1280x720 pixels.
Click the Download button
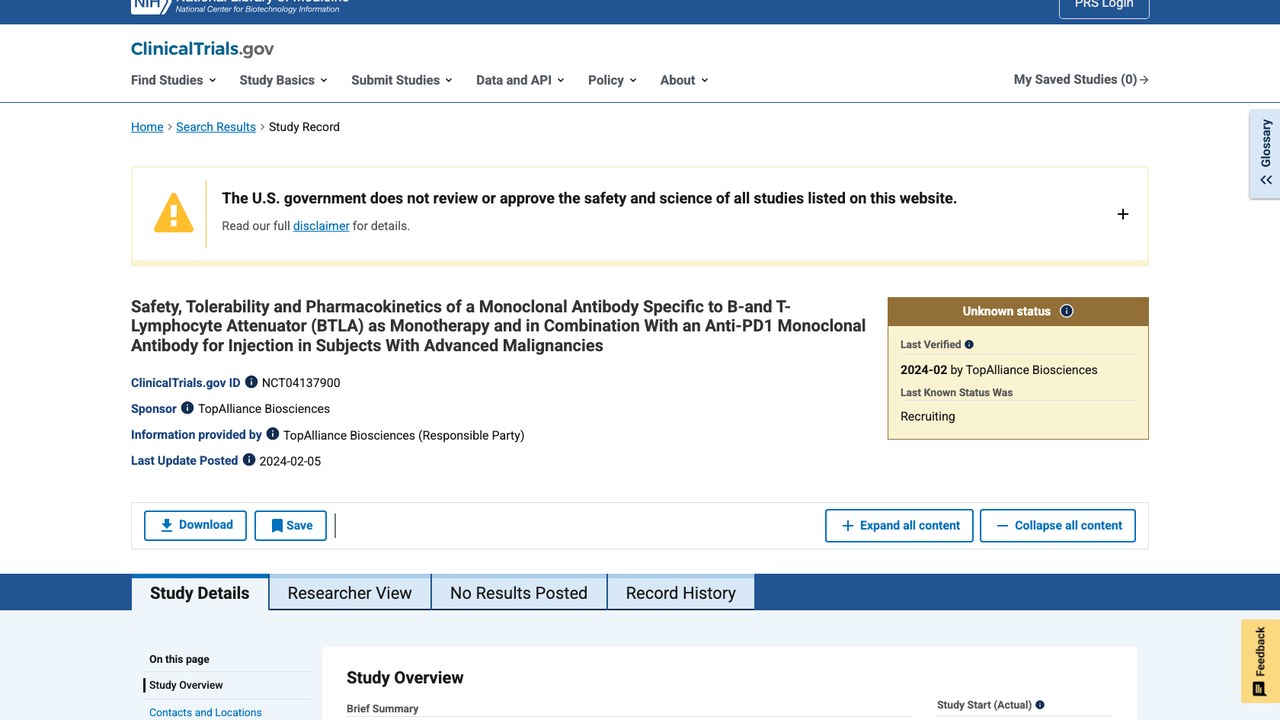click(x=195, y=525)
